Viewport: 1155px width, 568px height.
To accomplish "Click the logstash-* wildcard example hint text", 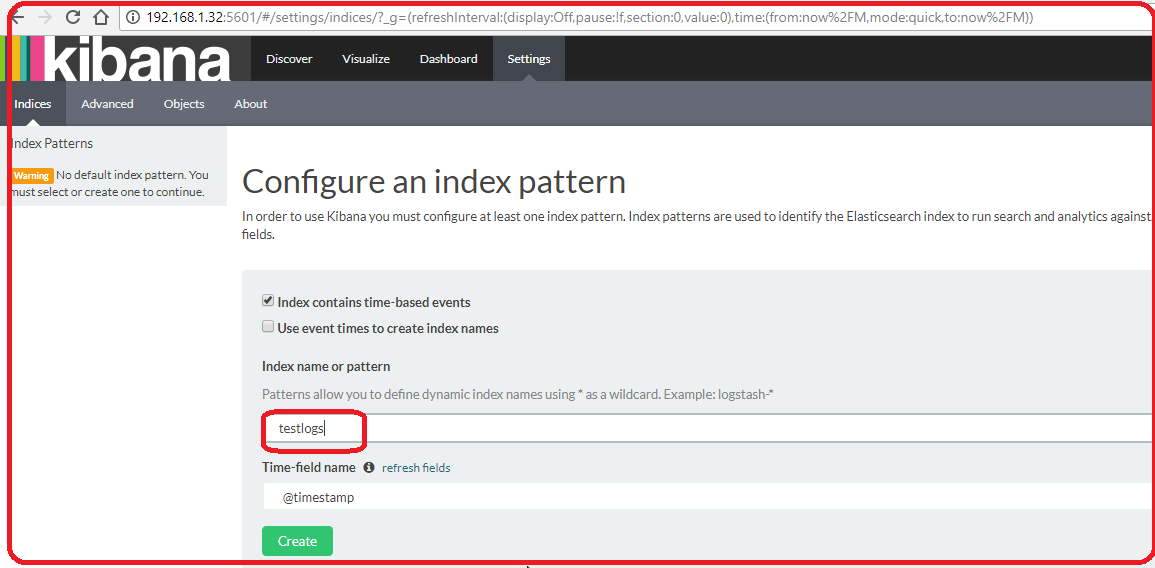I will [517, 394].
